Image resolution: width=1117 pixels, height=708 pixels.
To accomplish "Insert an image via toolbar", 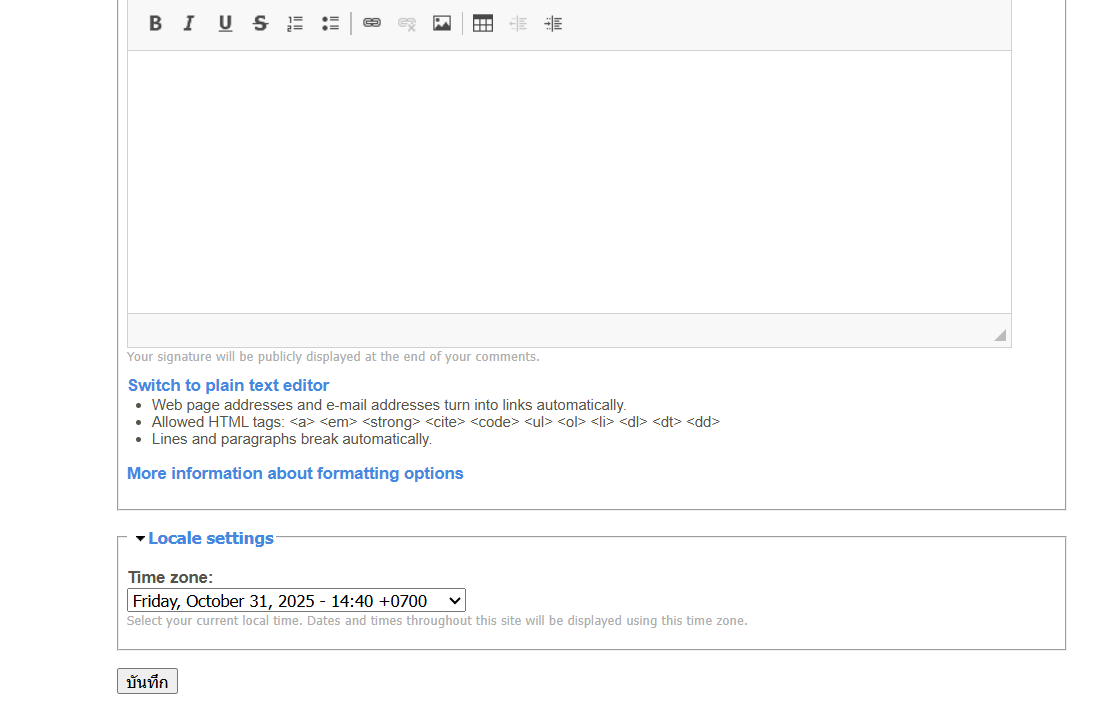I will point(442,23).
